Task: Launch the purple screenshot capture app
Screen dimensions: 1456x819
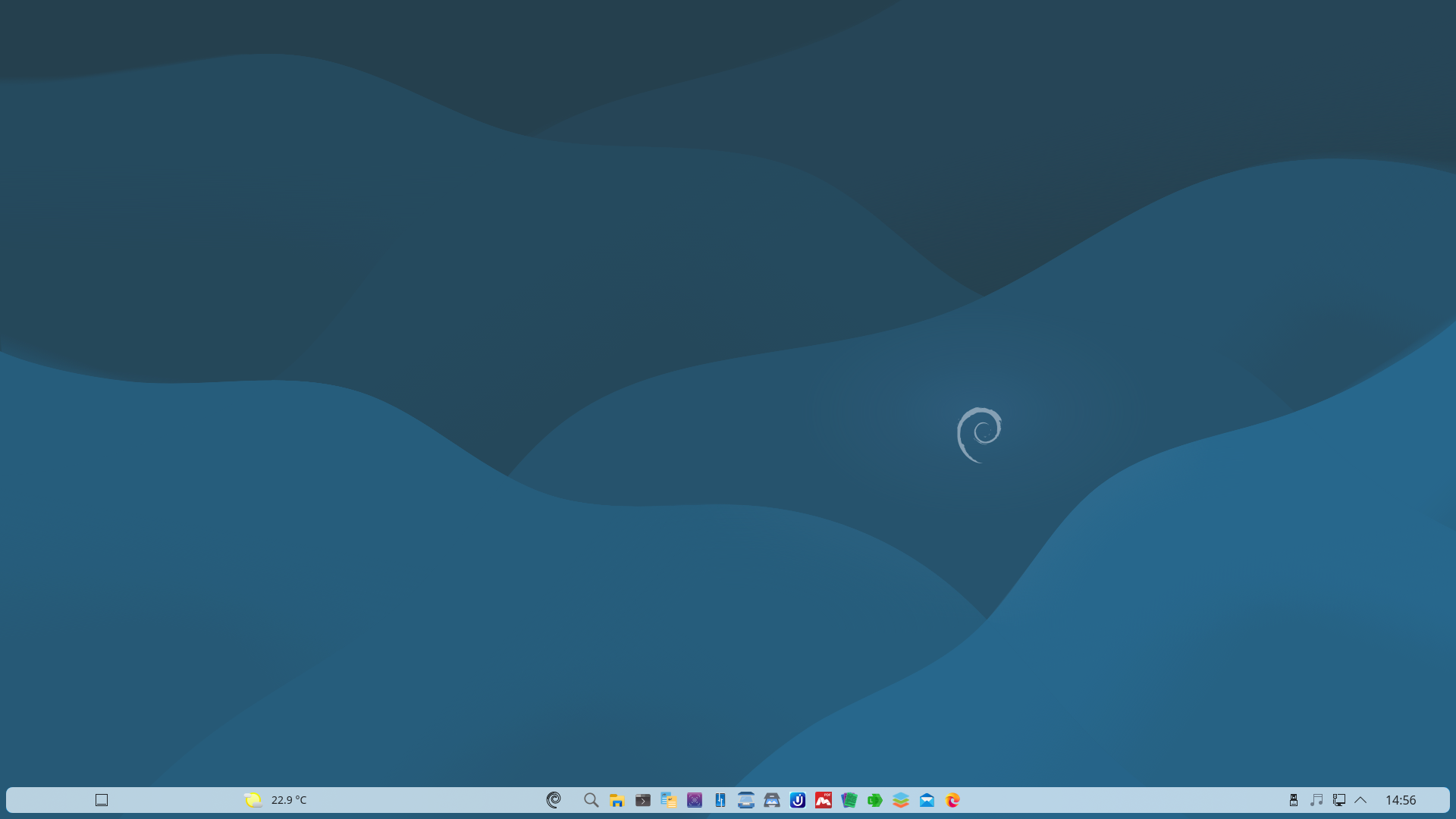Action: [695, 800]
